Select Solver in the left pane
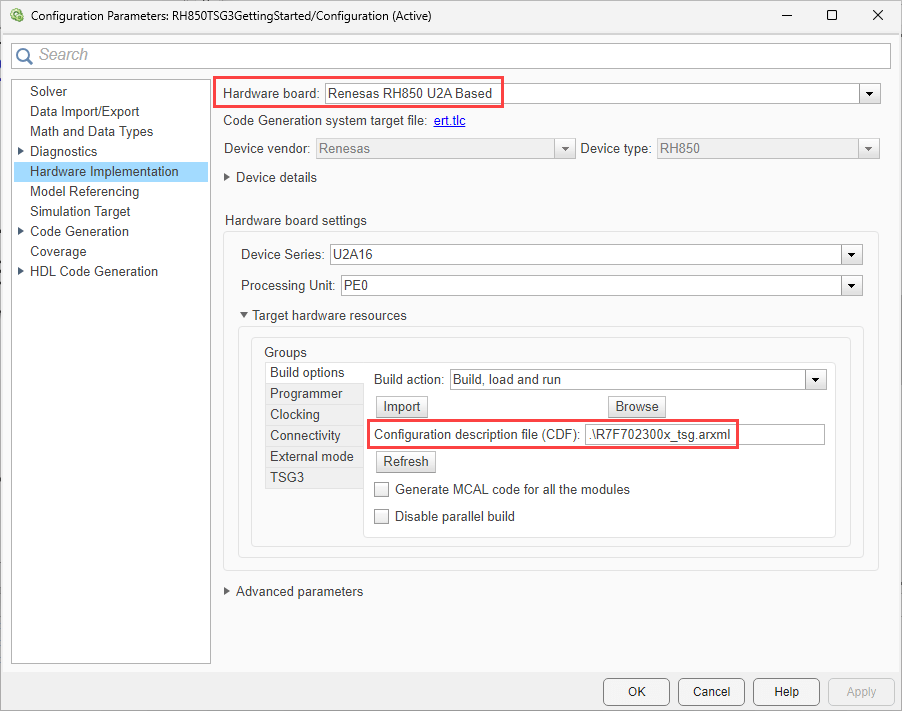This screenshot has height=711, width=902. [49, 92]
